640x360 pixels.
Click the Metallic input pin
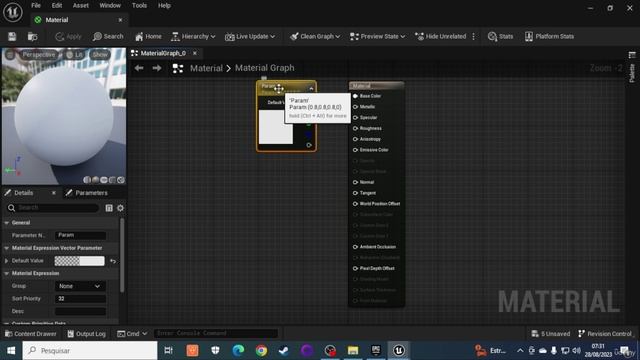coord(355,107)
